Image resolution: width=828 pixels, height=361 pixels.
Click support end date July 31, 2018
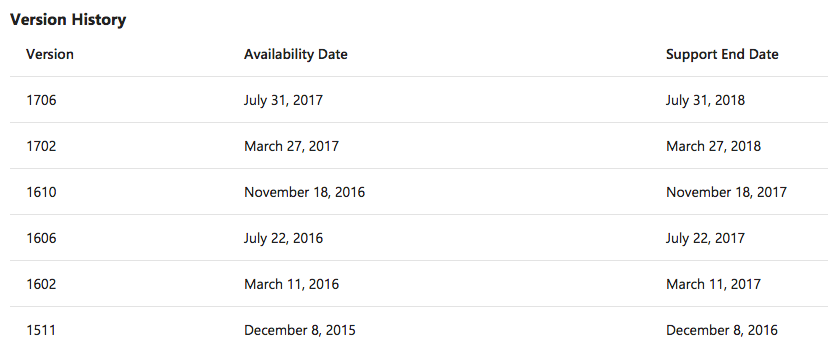pyautogui.click(x=705, y=100)
